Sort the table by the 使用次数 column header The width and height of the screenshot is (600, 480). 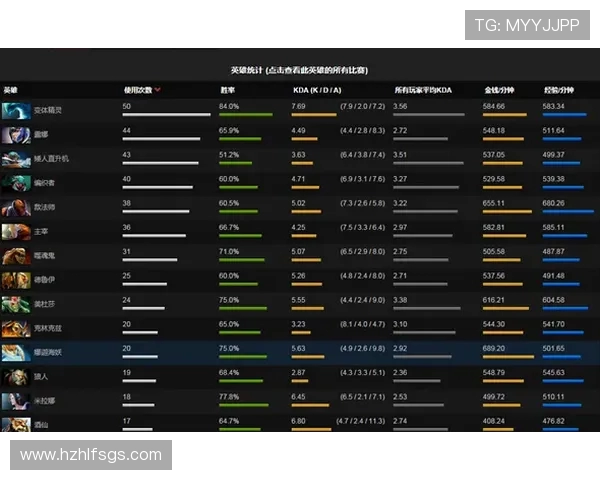coord(138,90)
